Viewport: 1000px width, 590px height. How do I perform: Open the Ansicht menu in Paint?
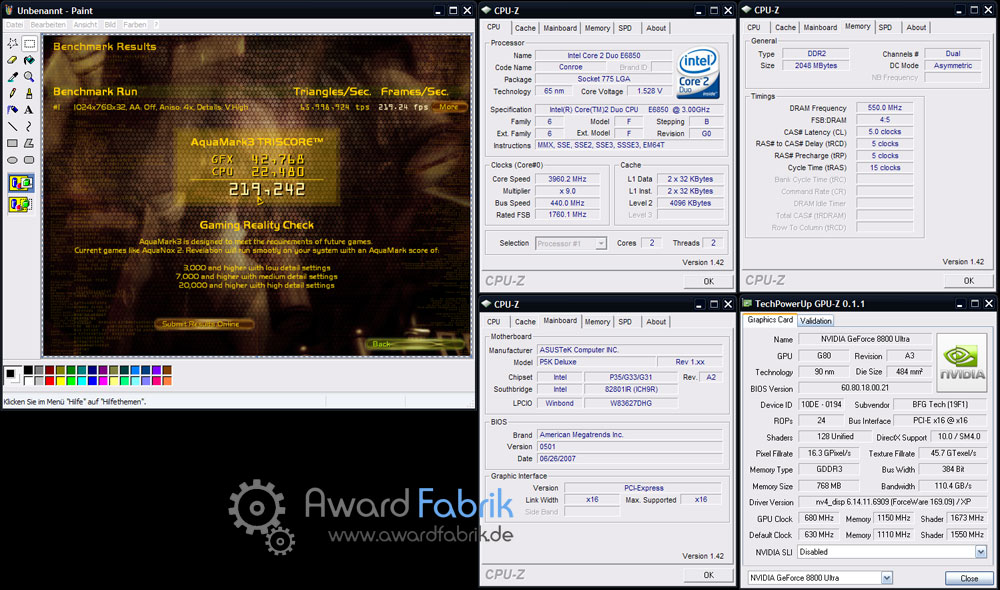[85, 25]
